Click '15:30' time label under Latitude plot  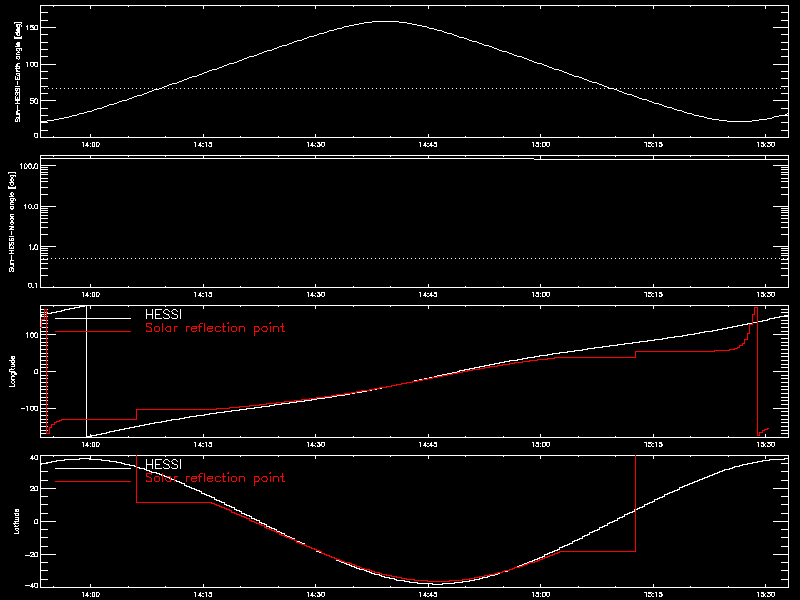(x=766, y=595)
